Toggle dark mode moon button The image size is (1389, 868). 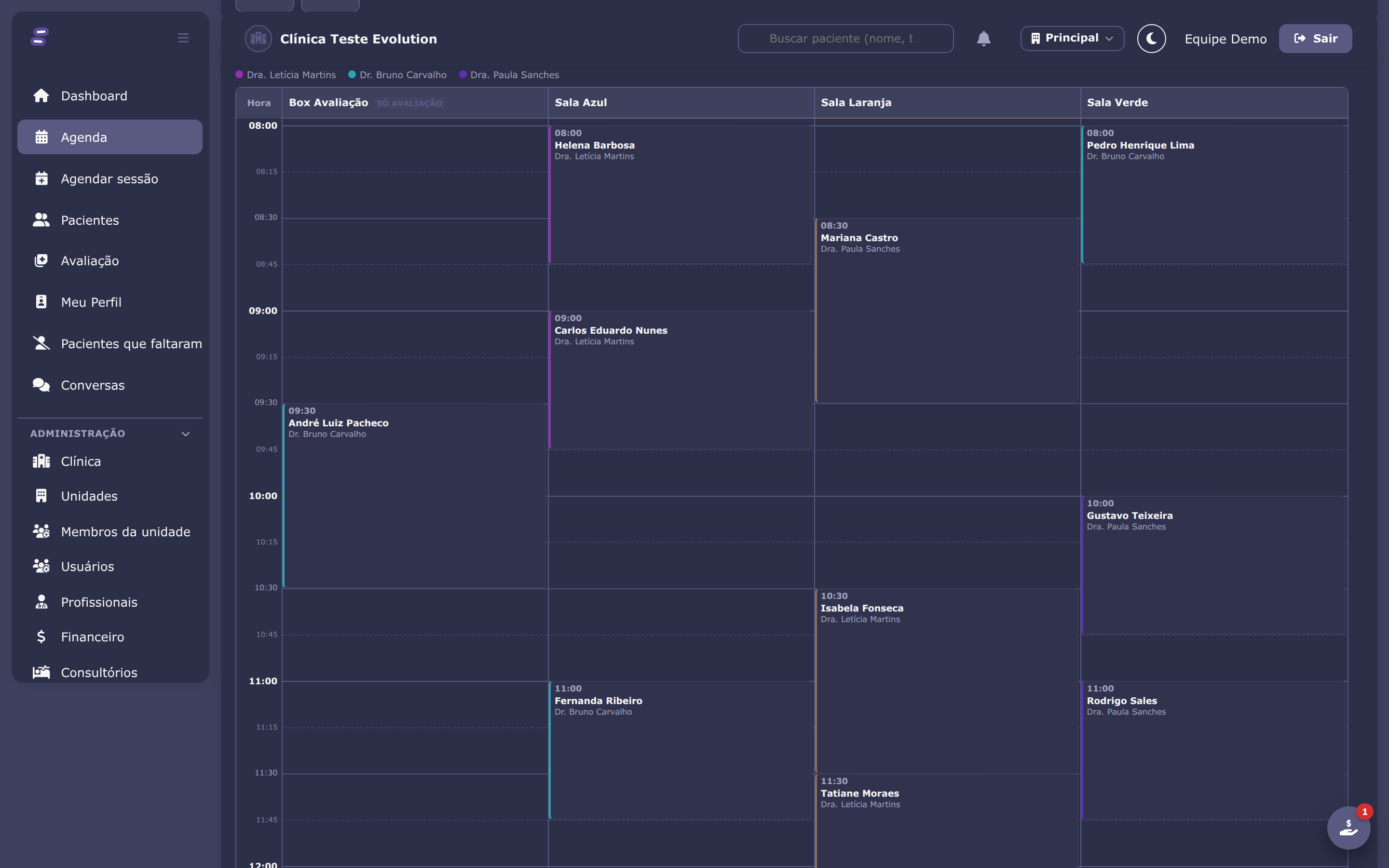click(x=1151, y=39)
